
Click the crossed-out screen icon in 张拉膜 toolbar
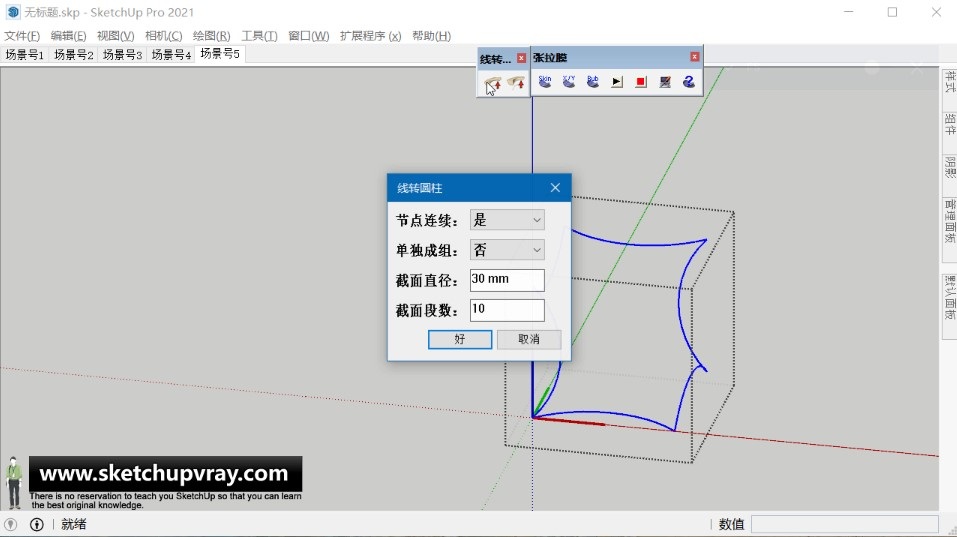click(x=665, y=82)
